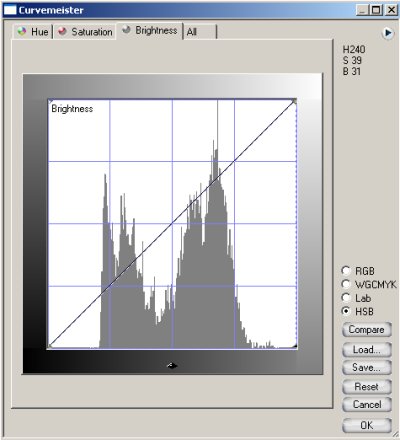Click the arrow marker below the histogram

coord(172,366)
